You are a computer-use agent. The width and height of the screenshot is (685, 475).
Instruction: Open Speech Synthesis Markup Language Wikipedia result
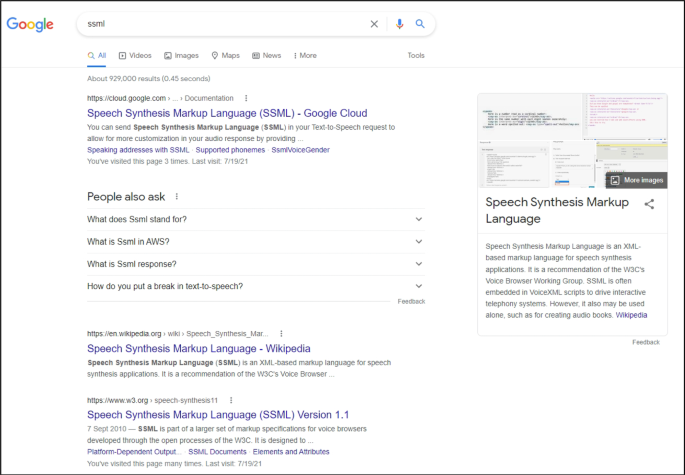click(x=199, y=349)
